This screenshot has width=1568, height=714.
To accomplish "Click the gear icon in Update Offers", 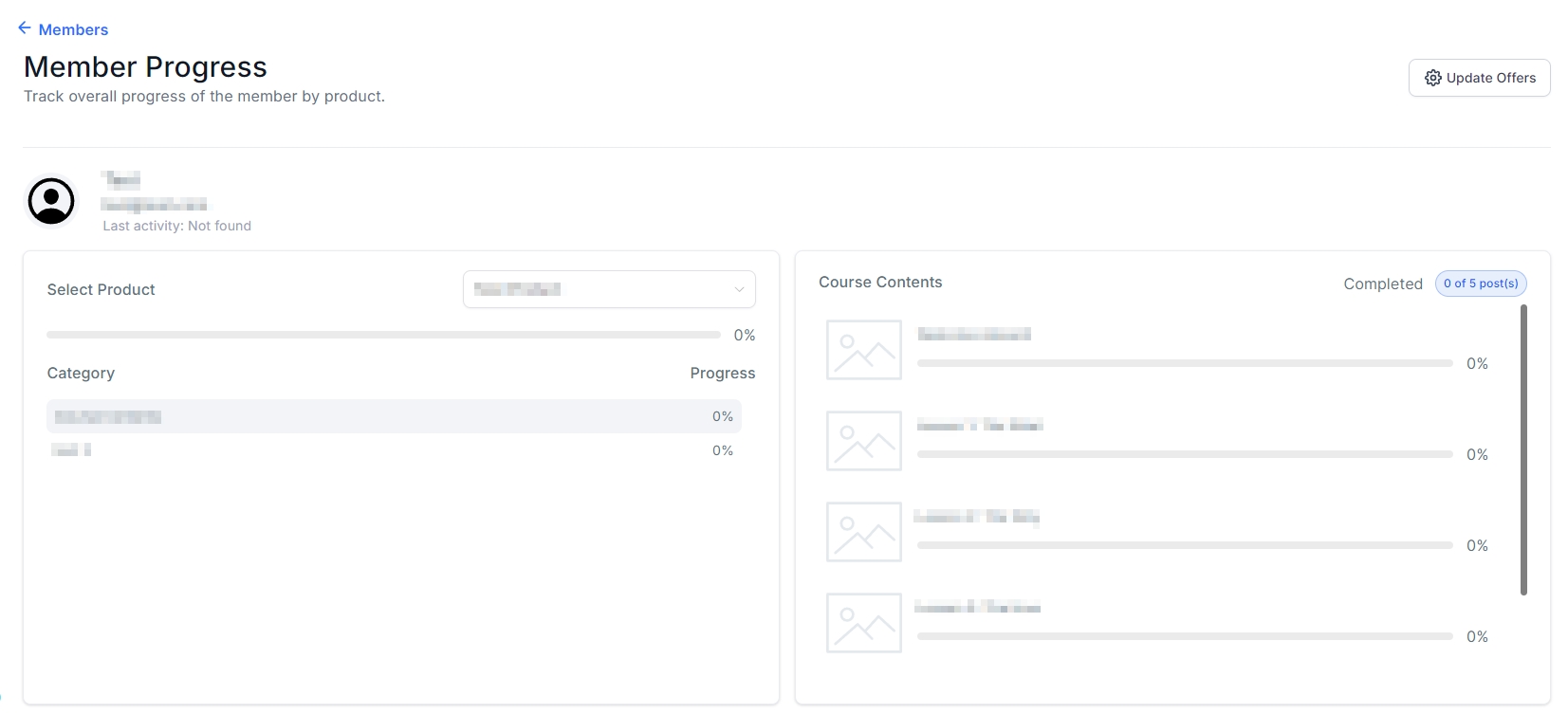I will pyautogui.click(x=1432, y=78).
